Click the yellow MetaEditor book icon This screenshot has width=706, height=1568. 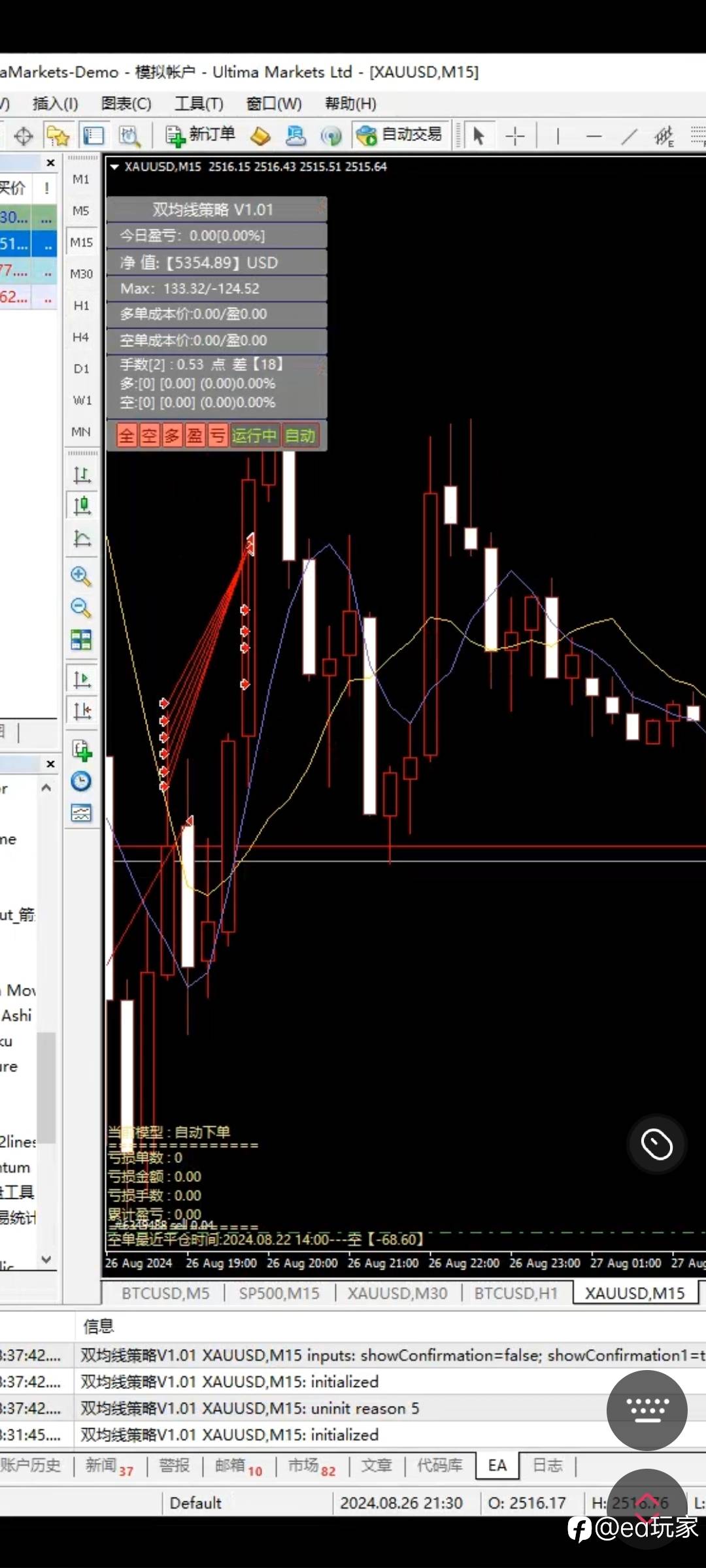261,136
